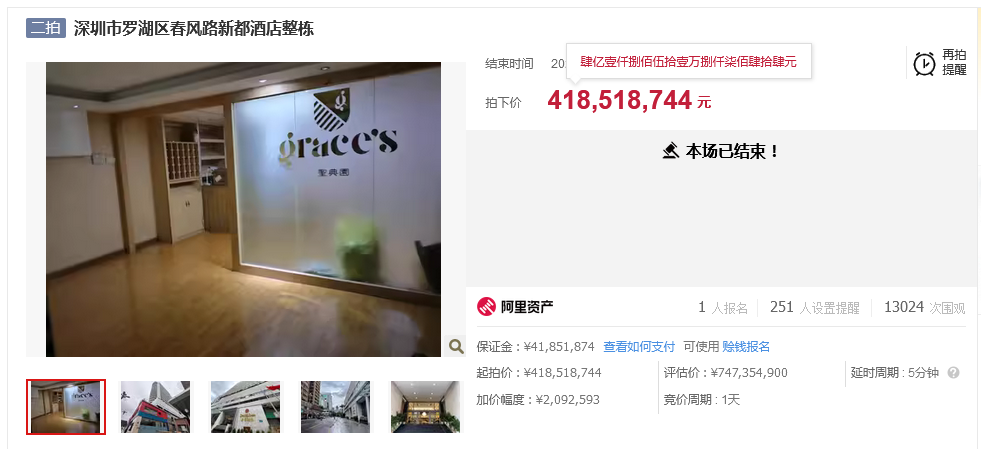Select the hotel entrance thumbnail

425,406
